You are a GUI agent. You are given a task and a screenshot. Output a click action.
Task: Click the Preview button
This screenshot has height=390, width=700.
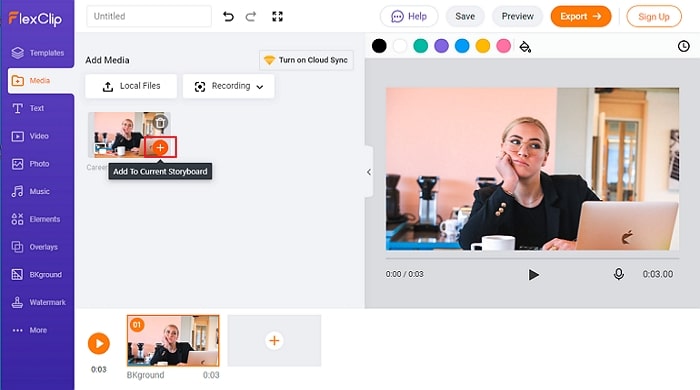pyautogui.click(x=517, y=17)
